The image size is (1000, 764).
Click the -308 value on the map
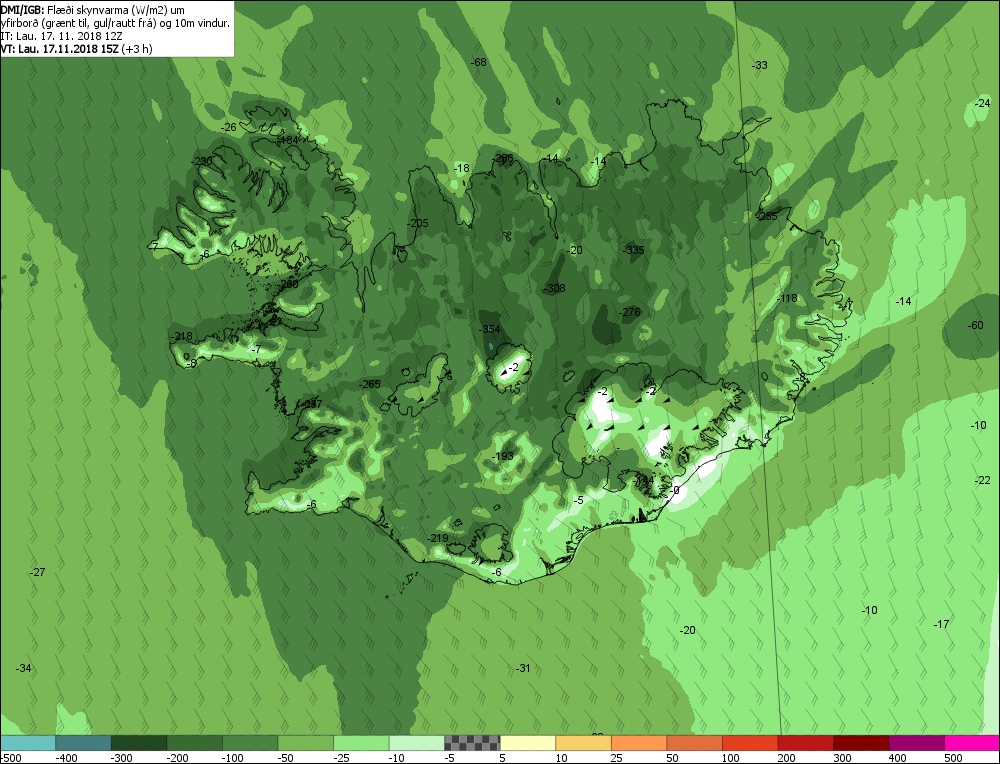[555, 288]
